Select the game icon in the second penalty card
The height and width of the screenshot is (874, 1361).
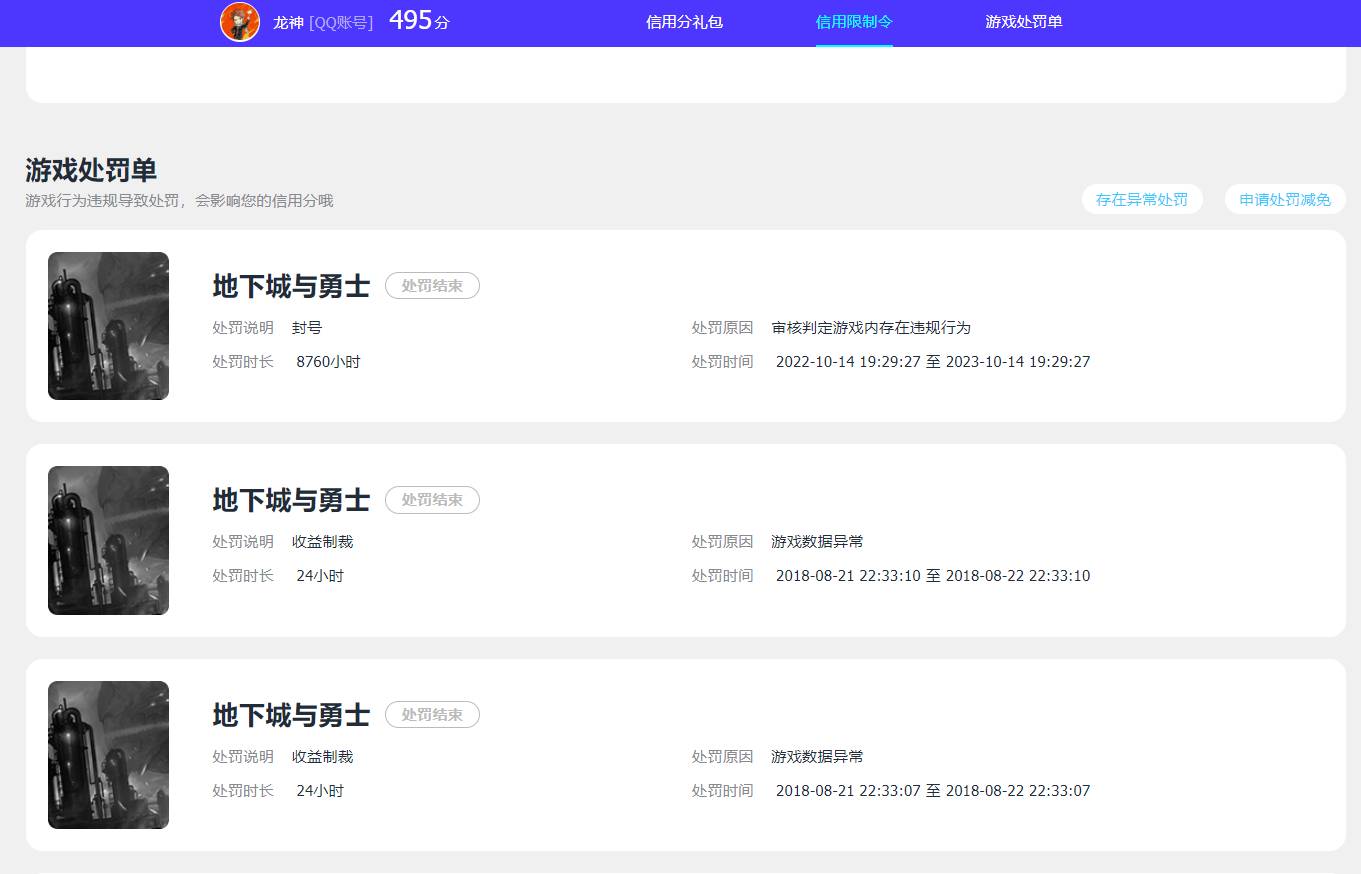click(x=108, y=540)
